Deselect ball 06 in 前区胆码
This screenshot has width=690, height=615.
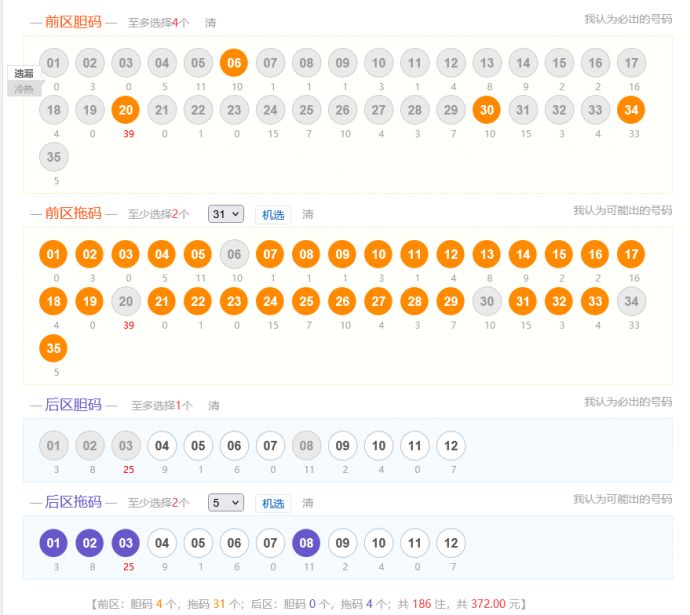coord(234,64)
